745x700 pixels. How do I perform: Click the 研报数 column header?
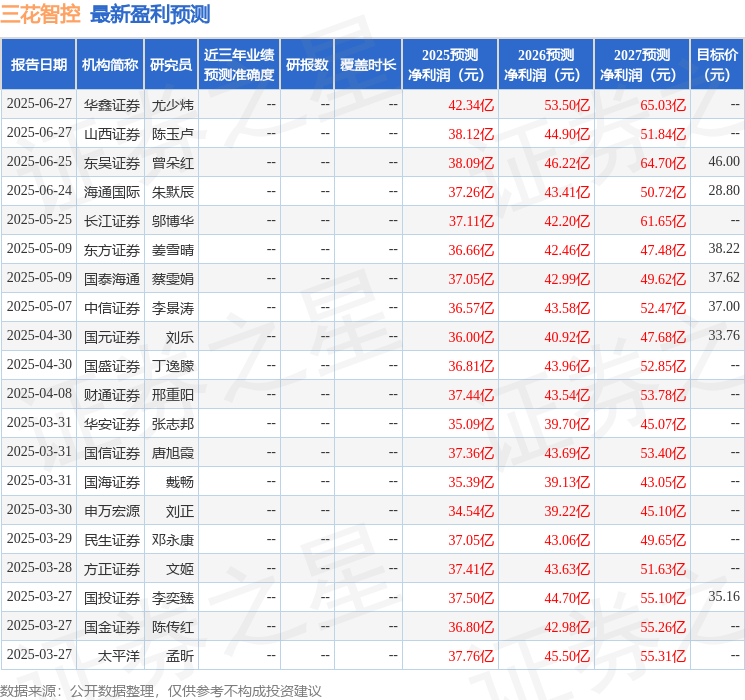(x=307, y=65)
